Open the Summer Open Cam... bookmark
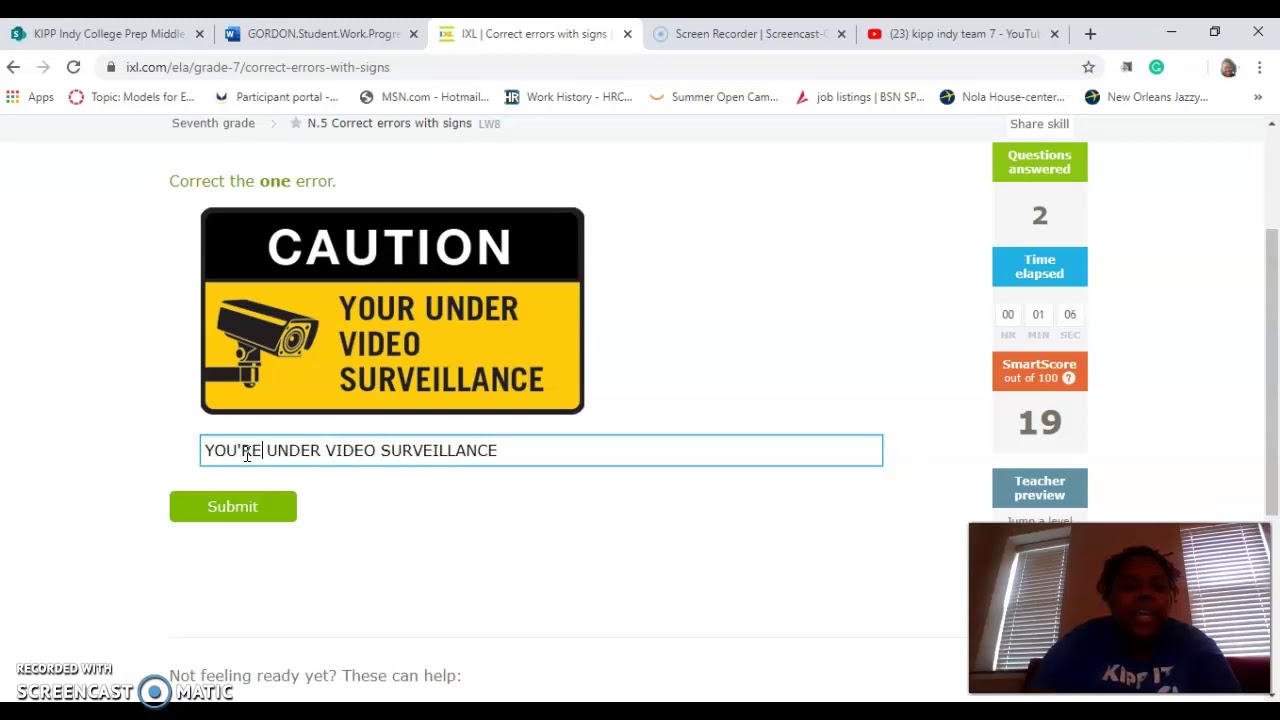The image size is (1280, 720). point(713,97)
